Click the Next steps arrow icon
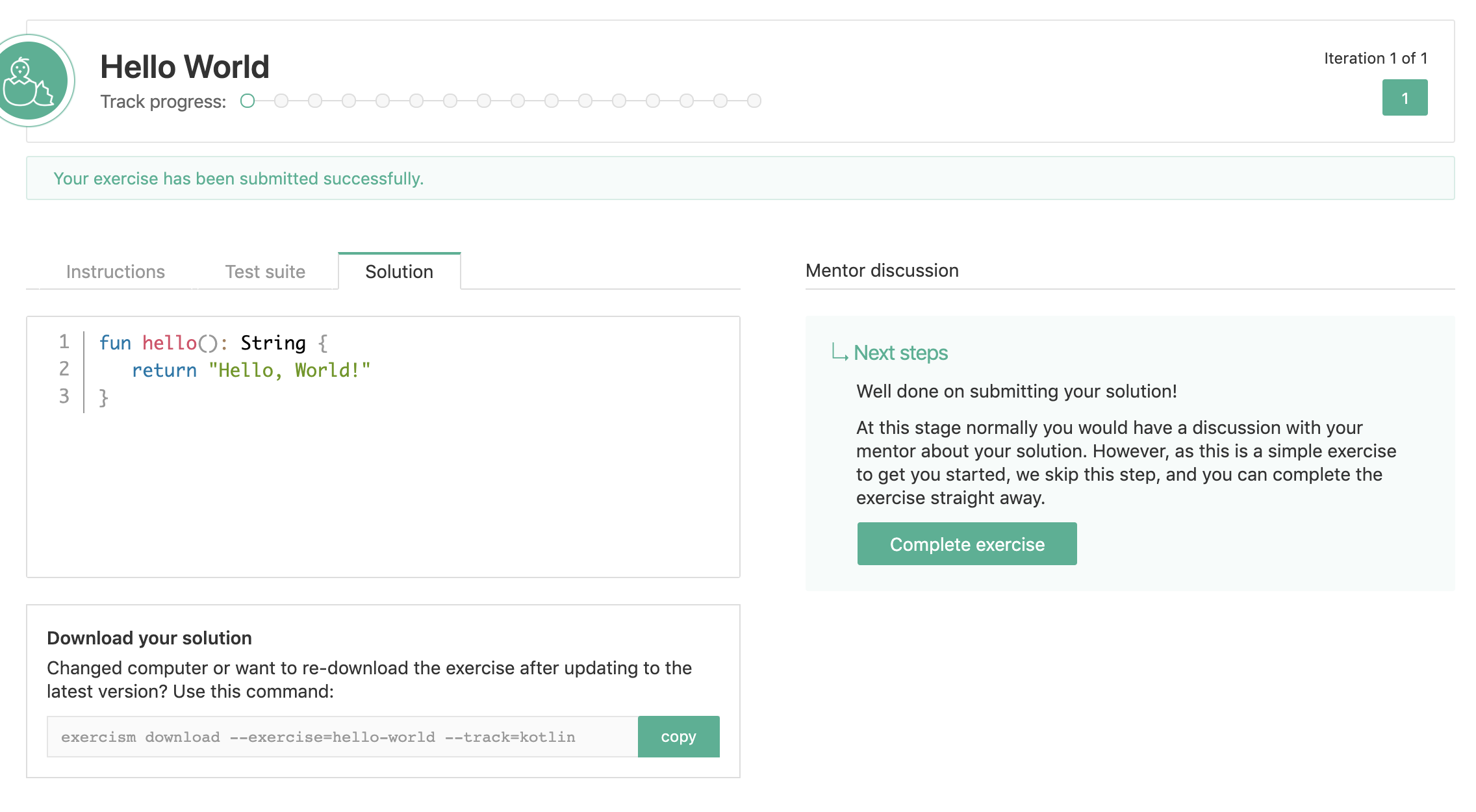Image resolution: width=1476 pixels, height=812 pixels. tap(839, 353)
